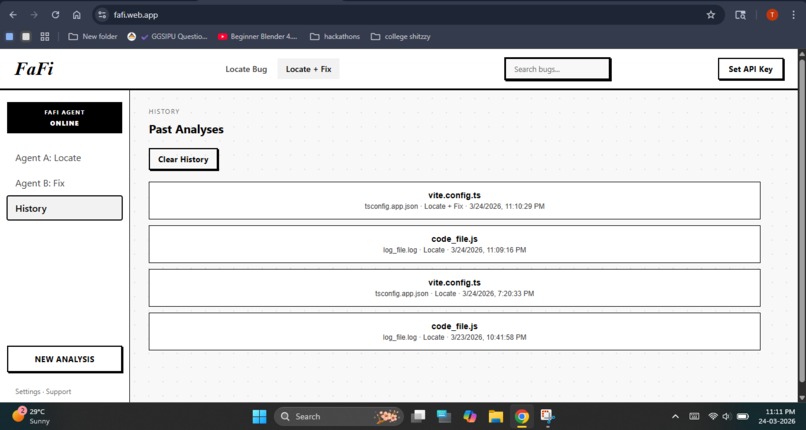Click the address bar URL fafi.web.app

click(x=136, y=15)
